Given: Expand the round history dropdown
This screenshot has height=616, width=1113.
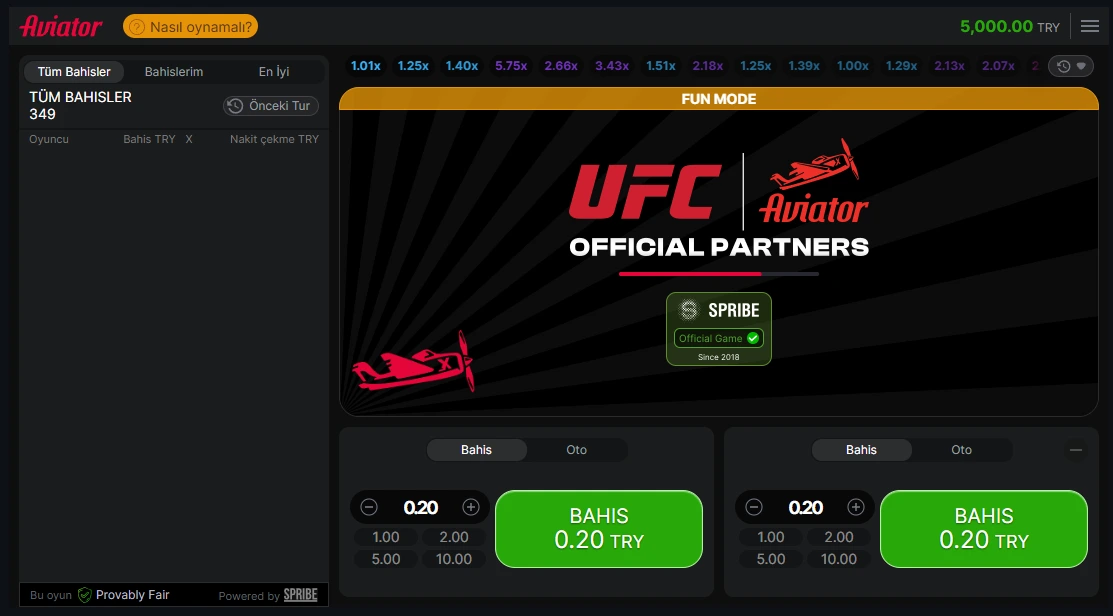Looking at the screenshot, I should (1071, 66).
